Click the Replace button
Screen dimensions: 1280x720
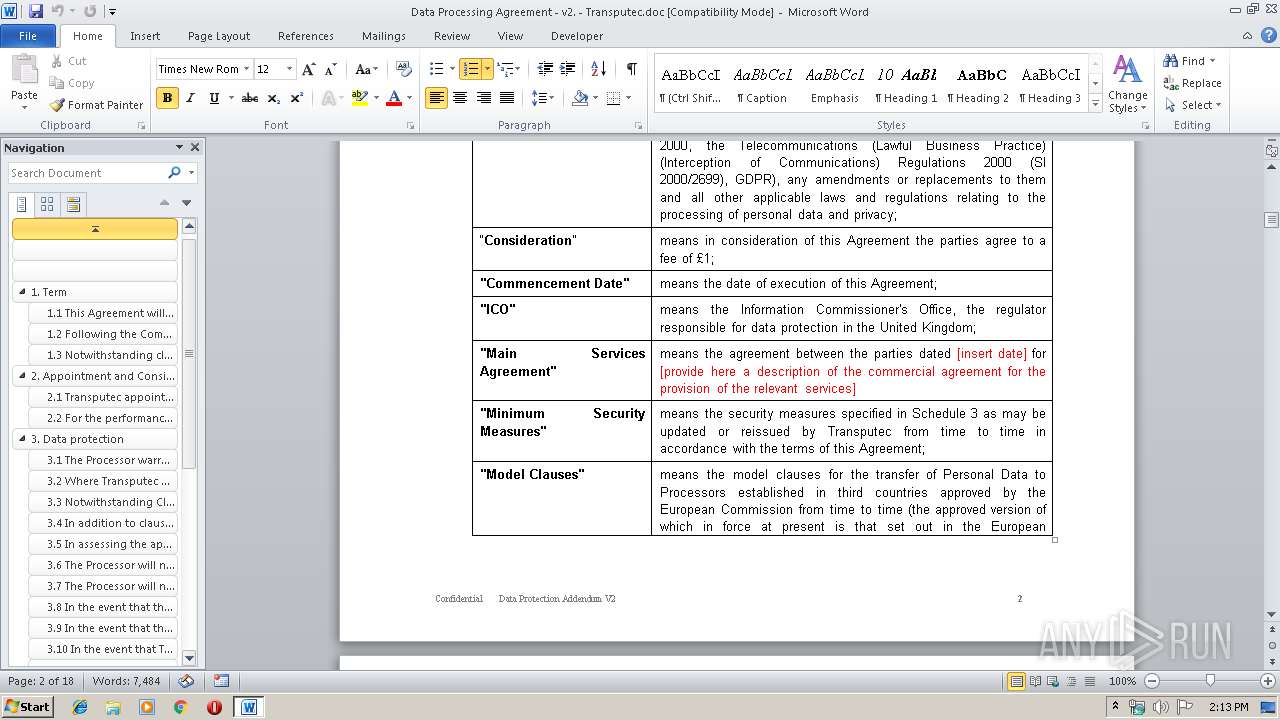pos(1192,83)
